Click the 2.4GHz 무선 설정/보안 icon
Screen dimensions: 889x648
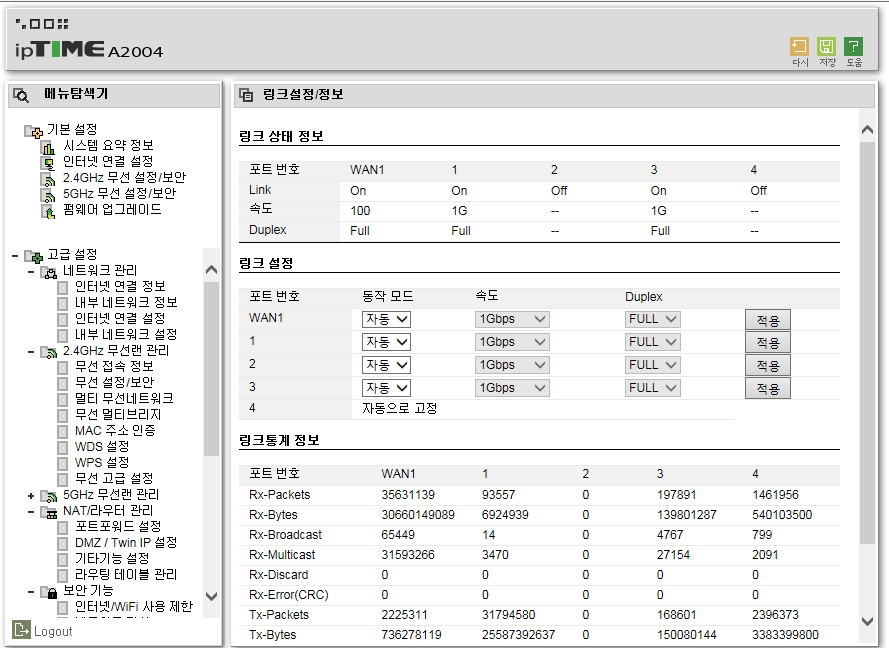tap(49, 180)
